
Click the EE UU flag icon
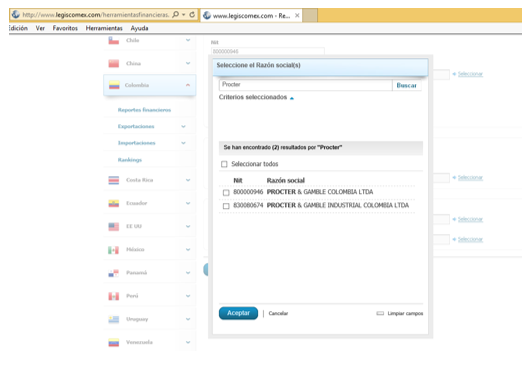114,226
